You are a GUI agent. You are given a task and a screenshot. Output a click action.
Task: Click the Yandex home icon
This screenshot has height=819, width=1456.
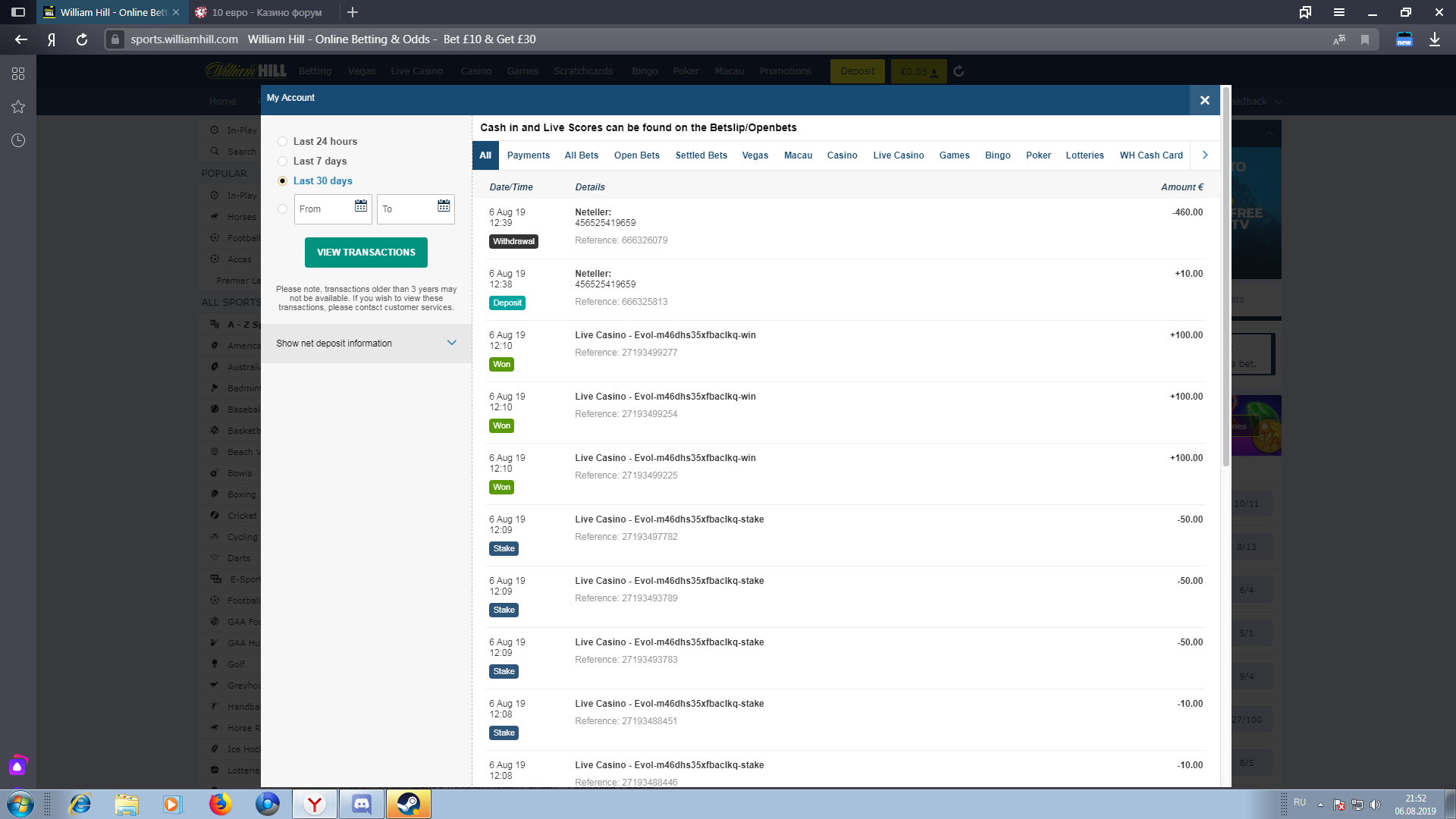coord(52,39)
